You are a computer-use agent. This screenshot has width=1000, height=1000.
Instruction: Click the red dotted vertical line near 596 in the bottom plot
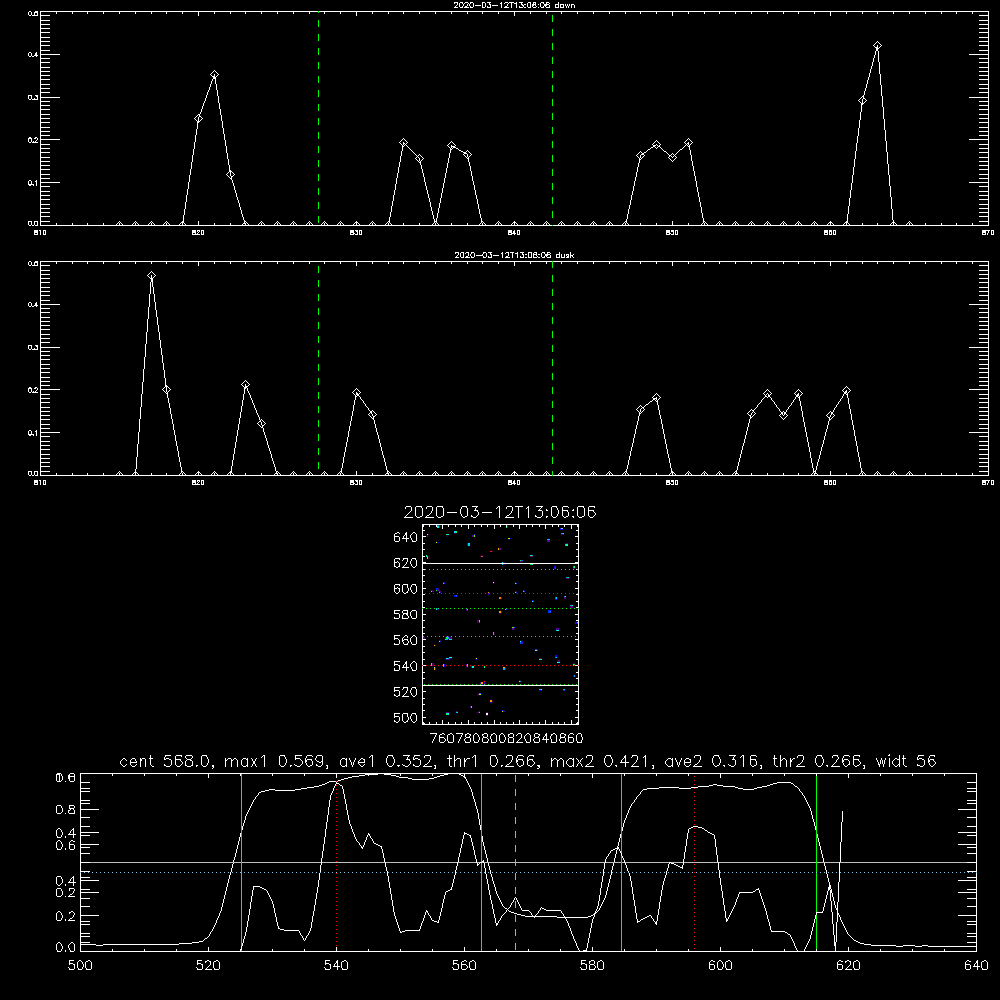[x=695, y=862]
